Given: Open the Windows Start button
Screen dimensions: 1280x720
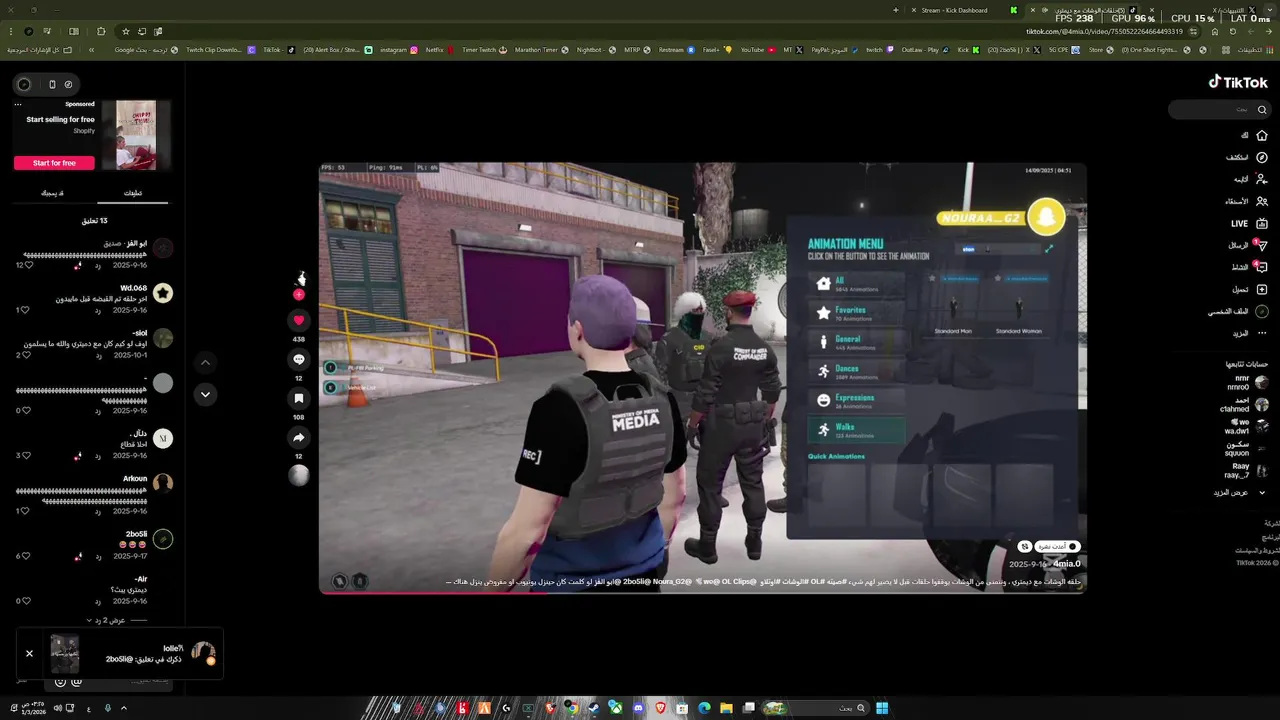Looking at the screenshot, I should (x=882, y=708).
